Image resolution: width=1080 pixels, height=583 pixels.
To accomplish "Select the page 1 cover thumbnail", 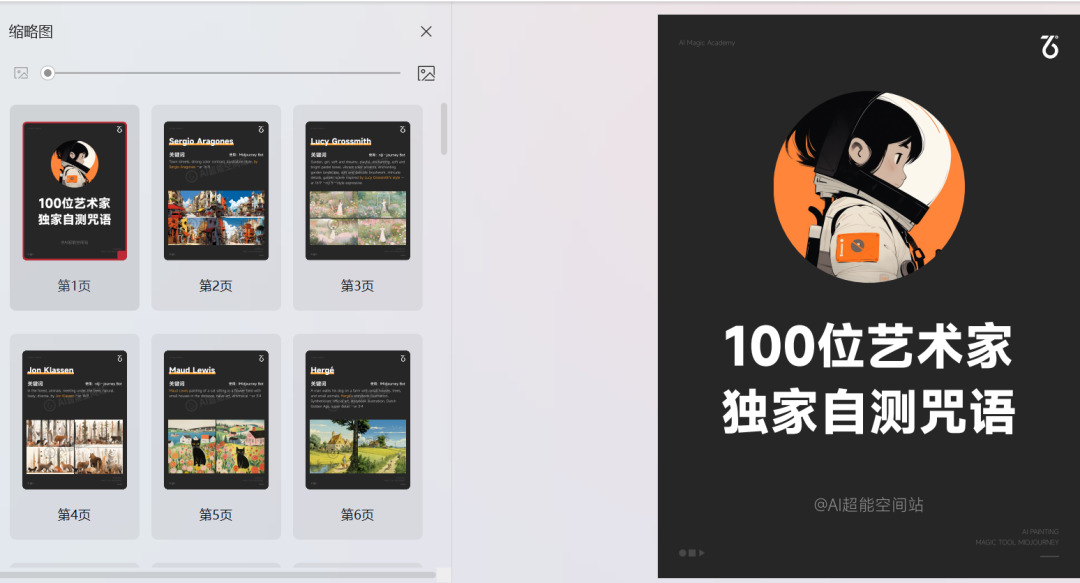I will [75, 191].
